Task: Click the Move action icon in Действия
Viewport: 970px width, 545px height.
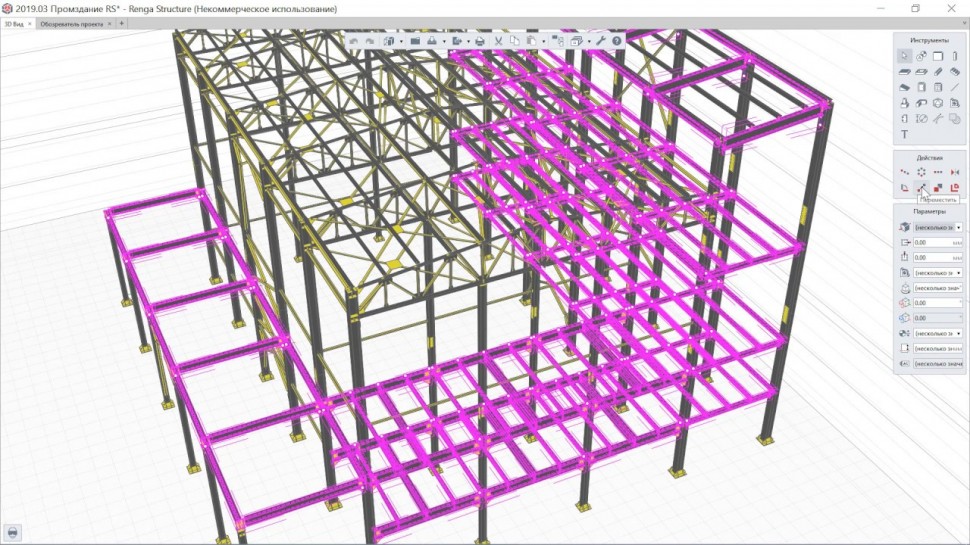Action: (x=921, y=187)
